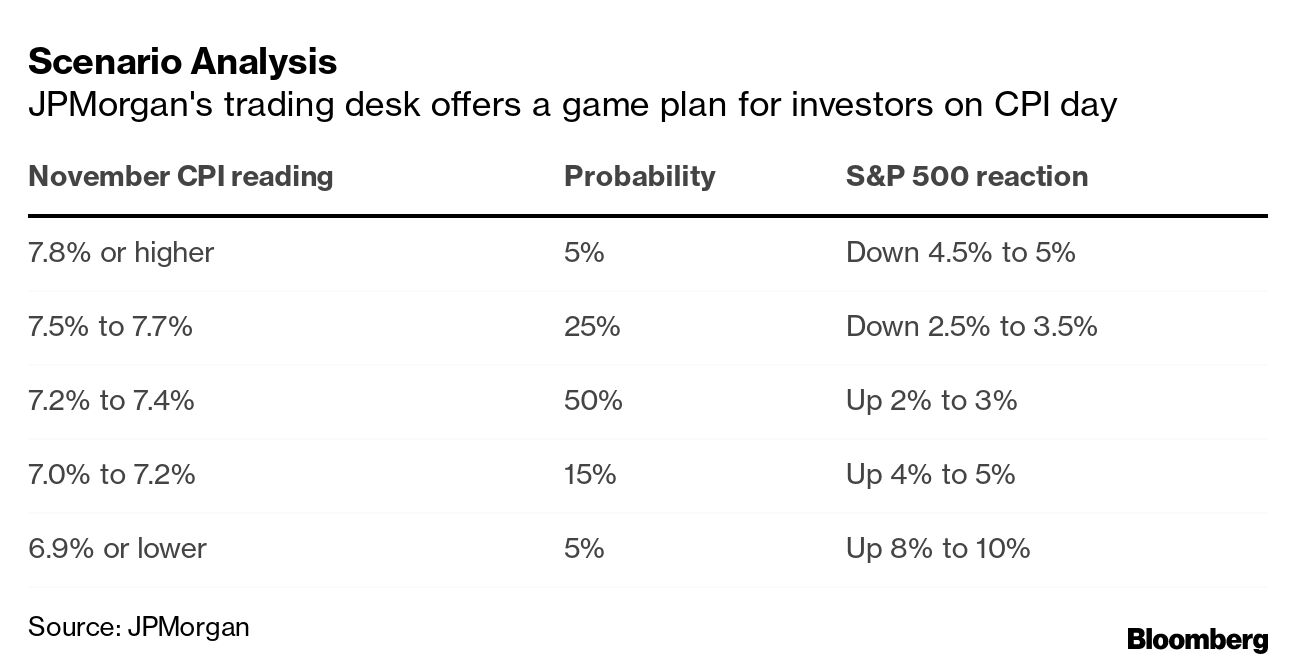Select the November CPI reading column header
This screenshot has width=1296, height=666.
tap(180, 177)
